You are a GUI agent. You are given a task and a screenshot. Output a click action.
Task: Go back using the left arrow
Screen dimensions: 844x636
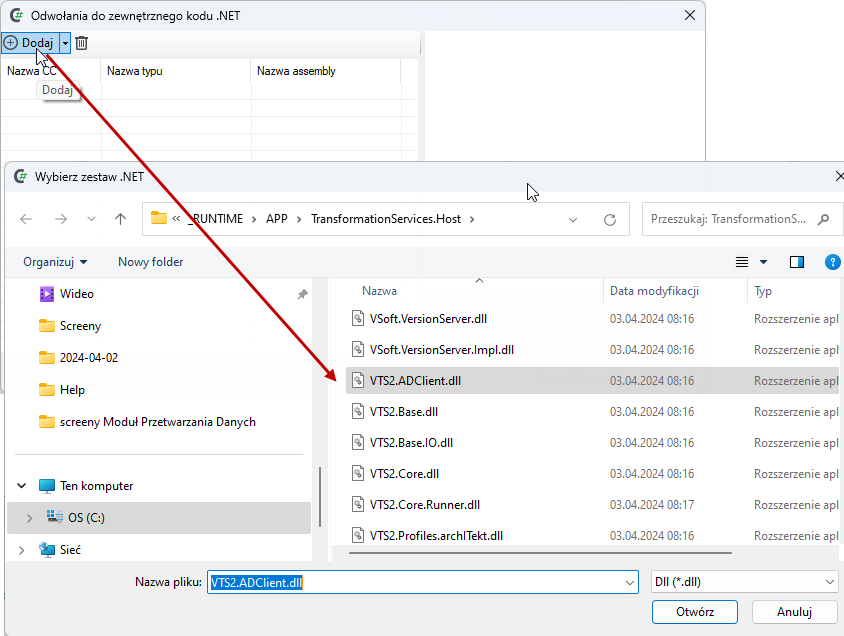pos(26,219)
